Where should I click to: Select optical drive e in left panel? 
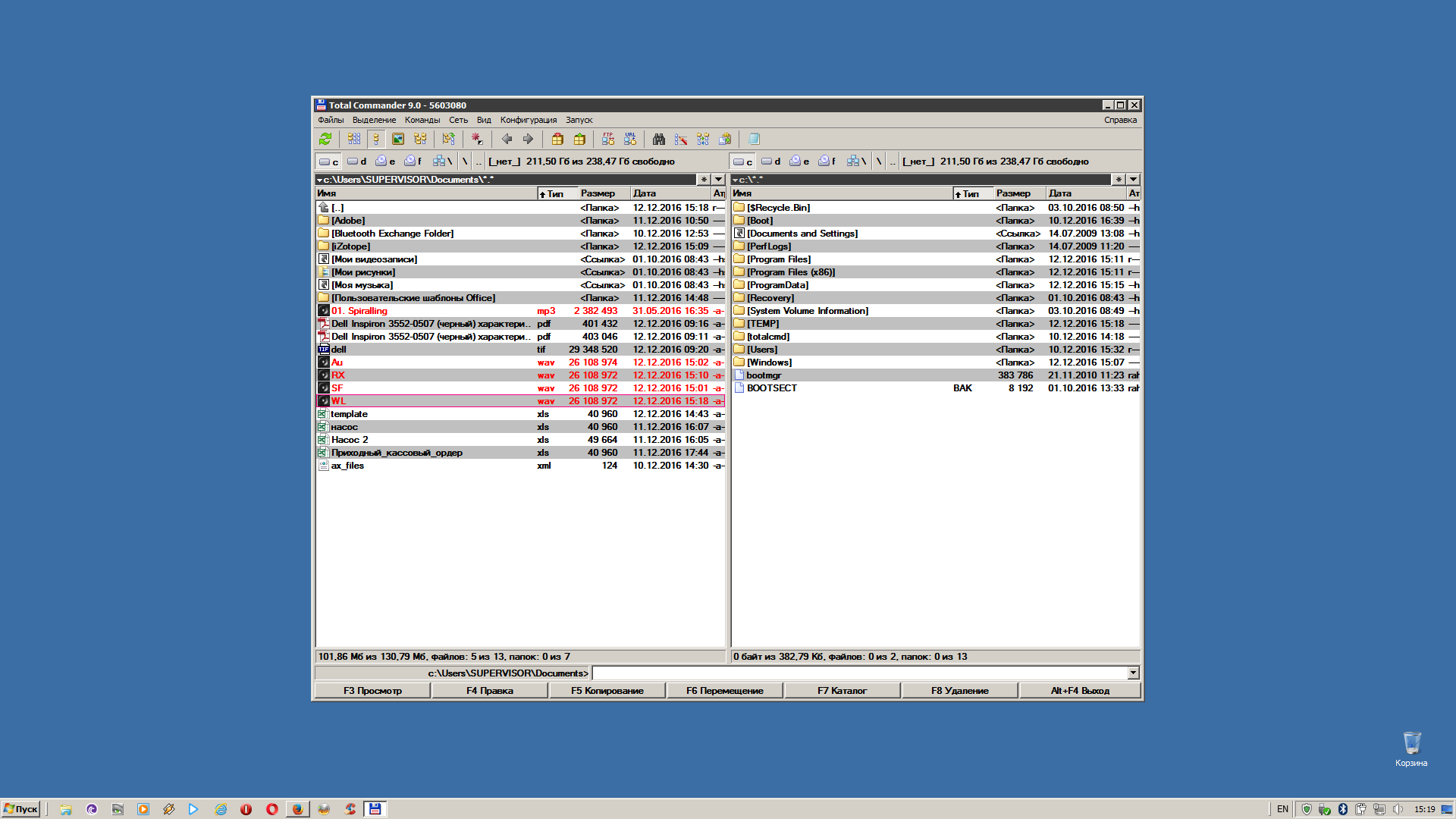[385, 162]
